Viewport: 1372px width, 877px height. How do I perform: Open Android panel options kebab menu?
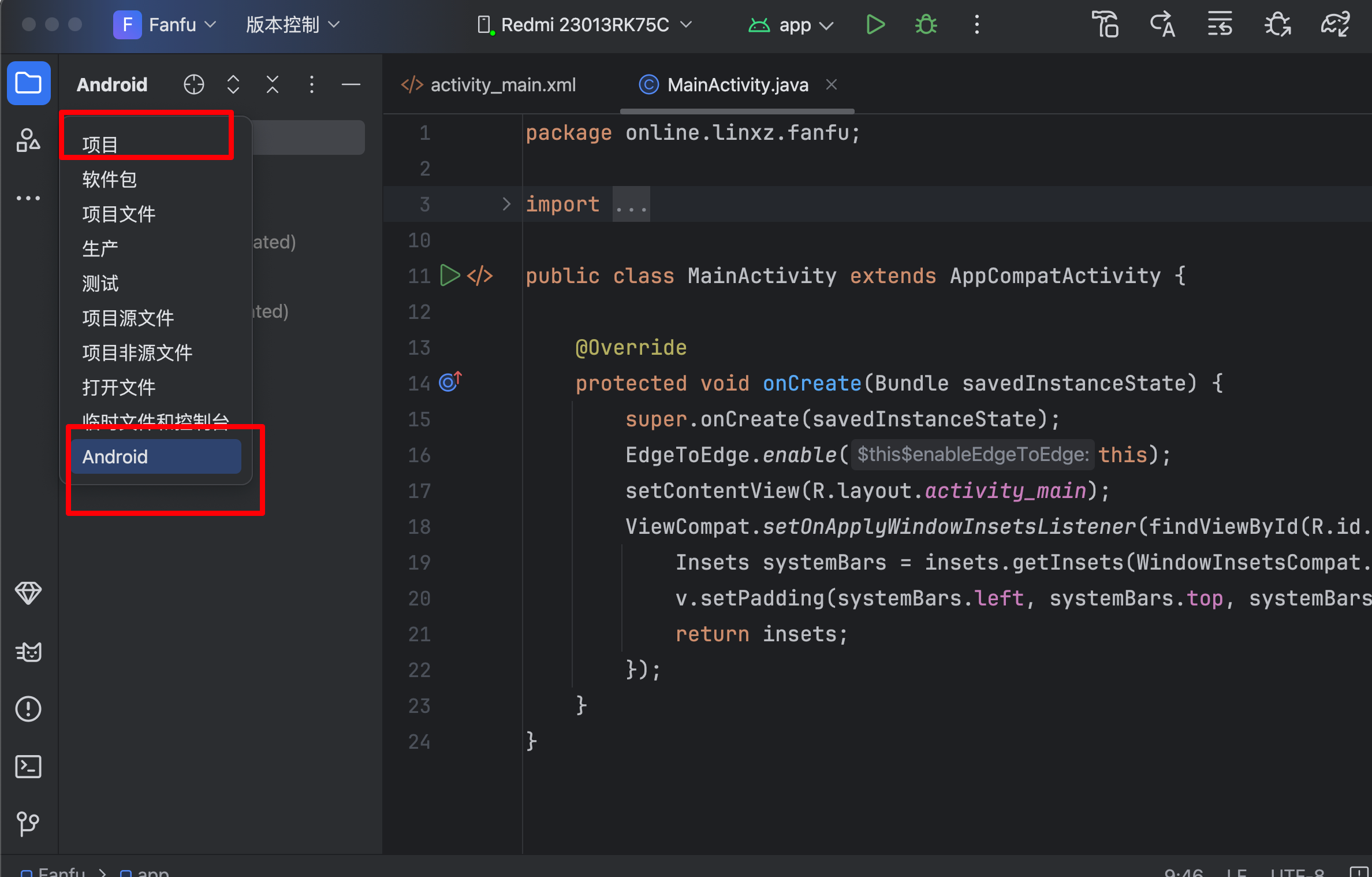coord(312,85)
